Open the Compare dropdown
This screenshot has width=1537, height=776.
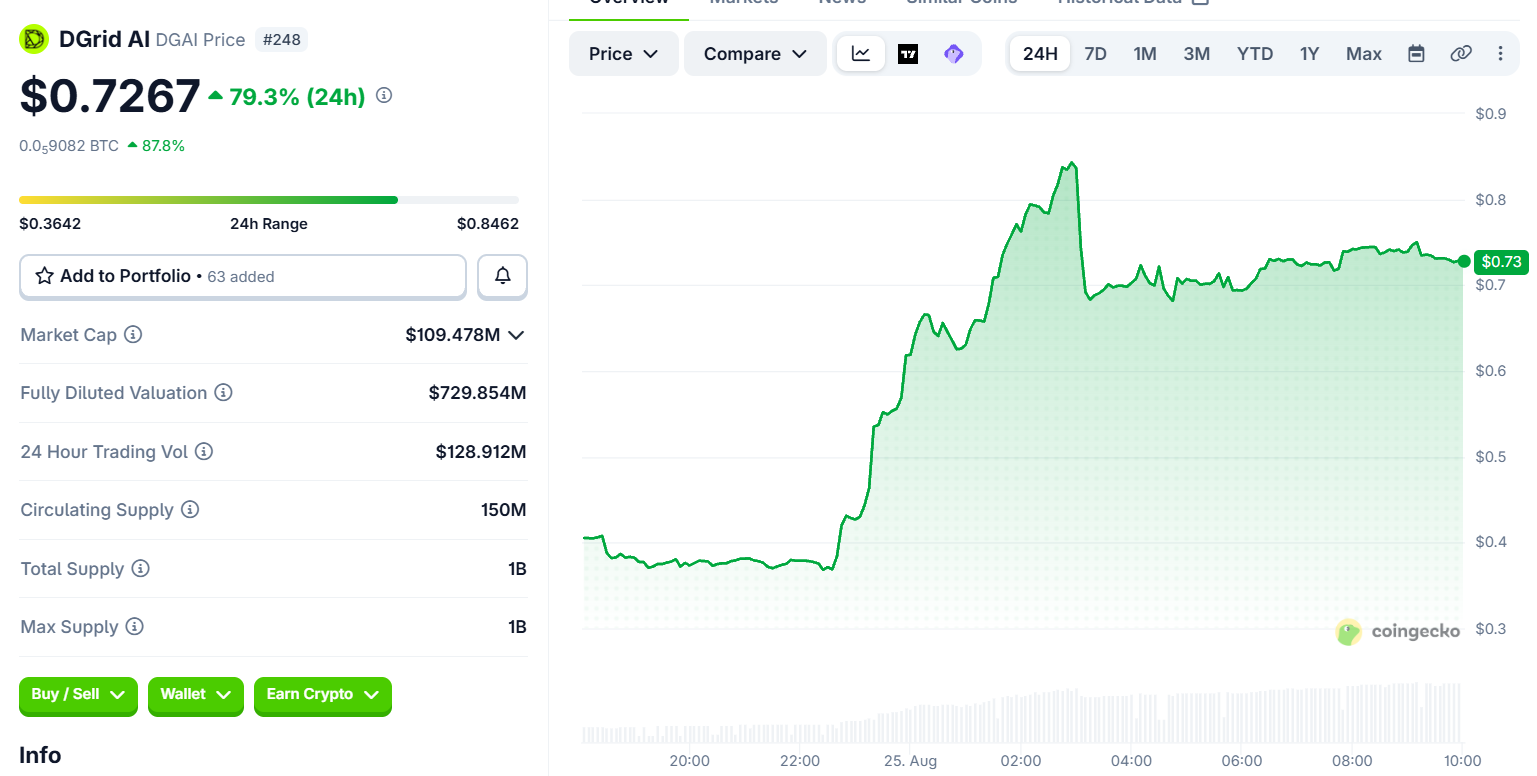tap(755, 54)
